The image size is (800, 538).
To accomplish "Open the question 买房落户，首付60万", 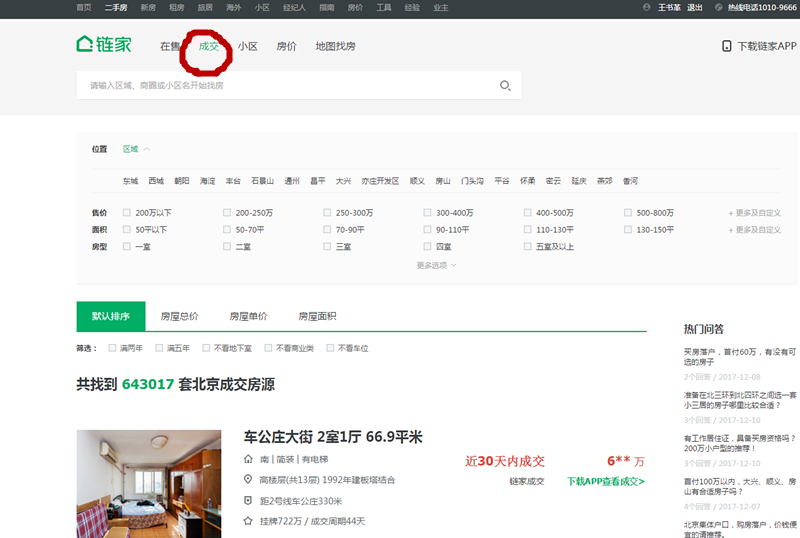I will pos(740,357).
